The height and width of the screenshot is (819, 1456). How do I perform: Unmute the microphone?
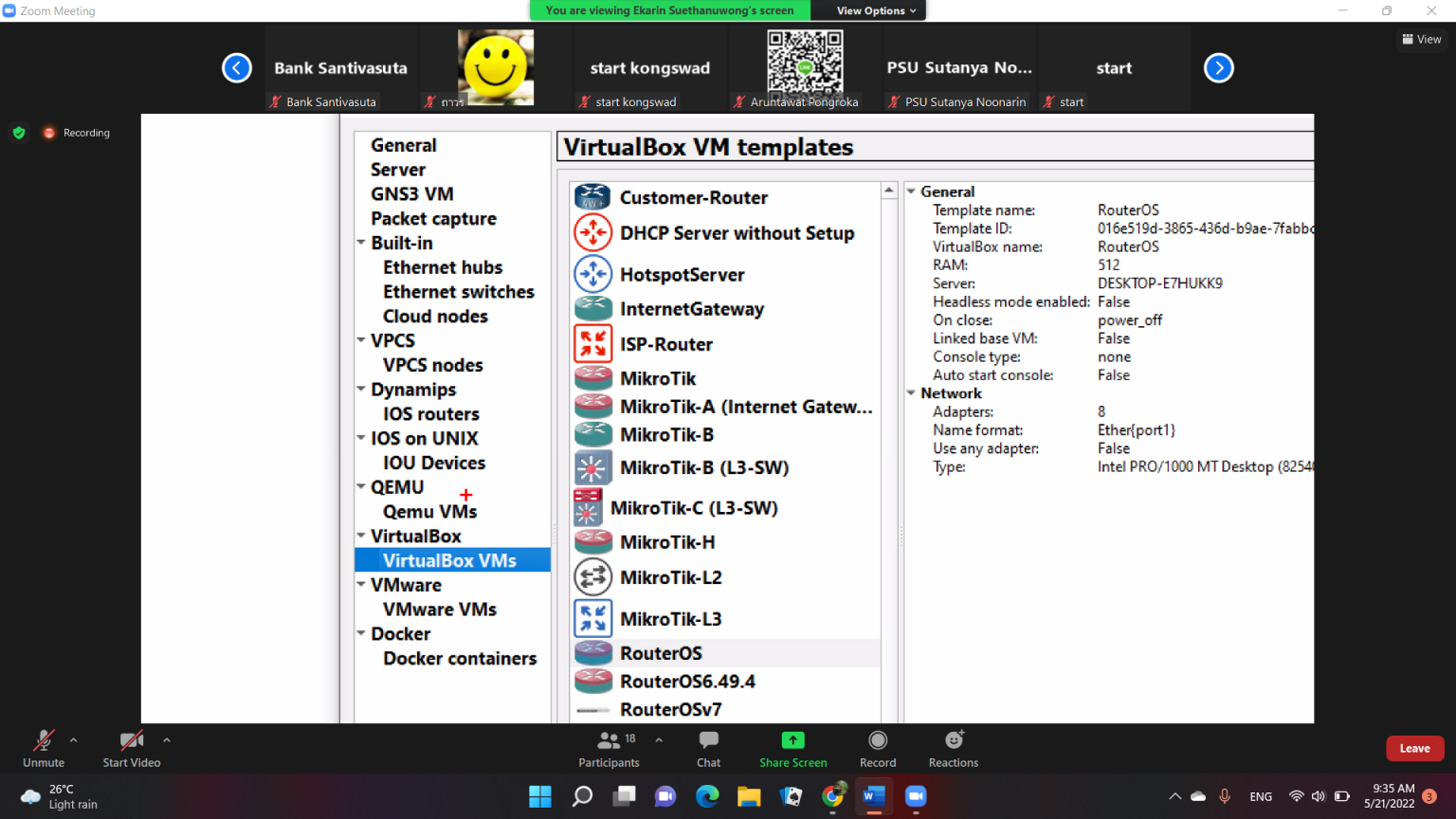44,740
